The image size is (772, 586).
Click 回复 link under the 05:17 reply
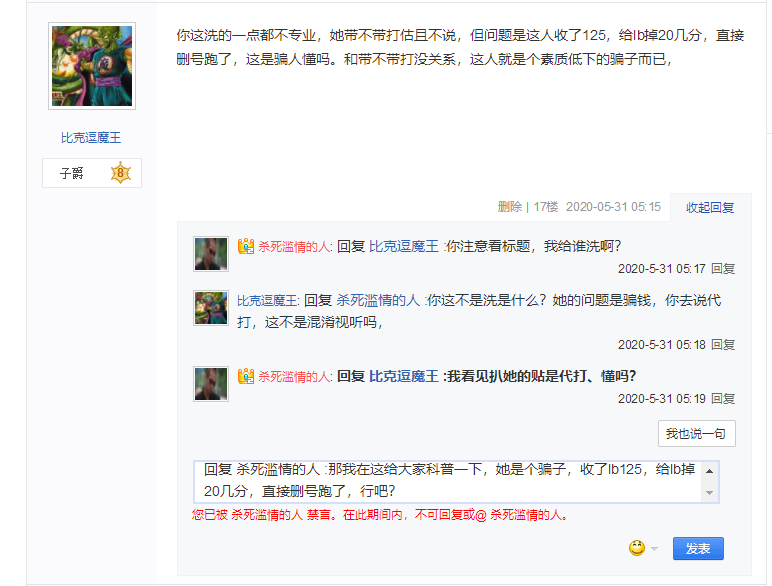pyautogui.click(x=723, y=269)
